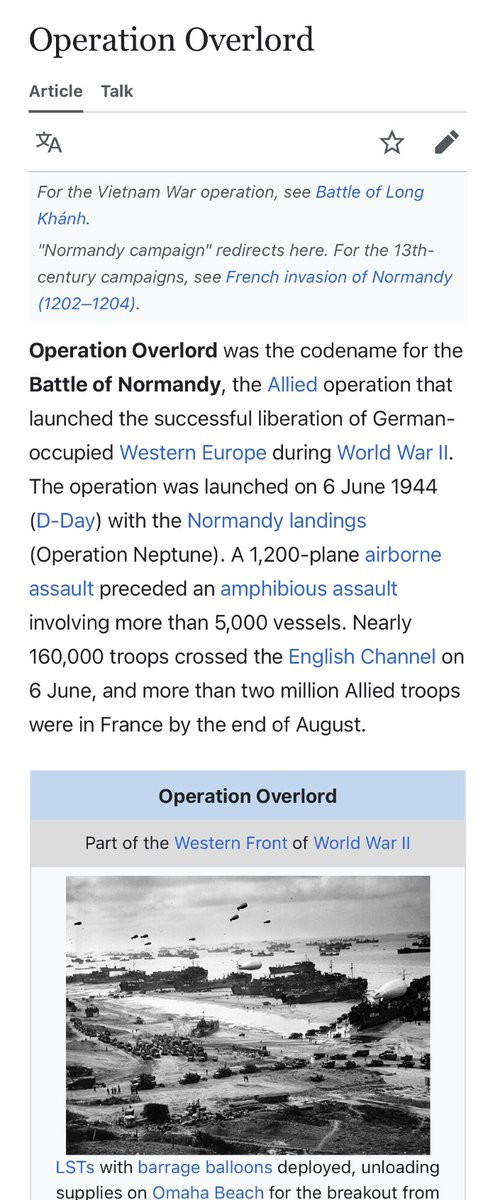The width and height of the screenshot is (483, 1200).
Task: Visit the English Channel link
Action: click(x=362, y=657)
